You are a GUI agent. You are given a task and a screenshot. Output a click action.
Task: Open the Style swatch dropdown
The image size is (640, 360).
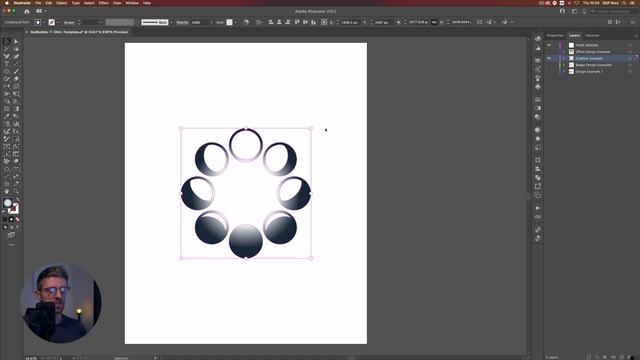[x=235, y=22]
